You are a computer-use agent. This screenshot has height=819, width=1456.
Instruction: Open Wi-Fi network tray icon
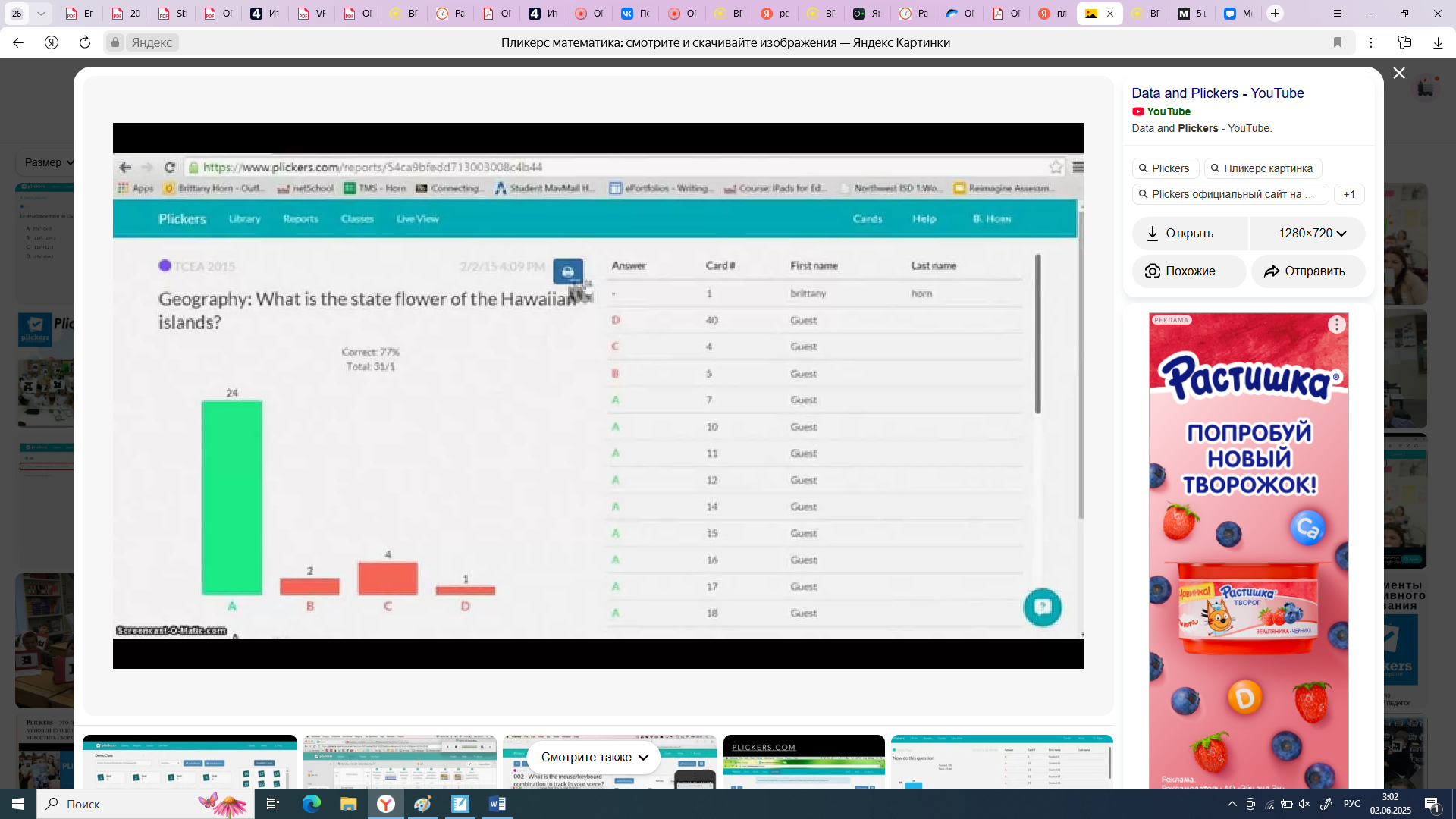[x=1269, y=804]
